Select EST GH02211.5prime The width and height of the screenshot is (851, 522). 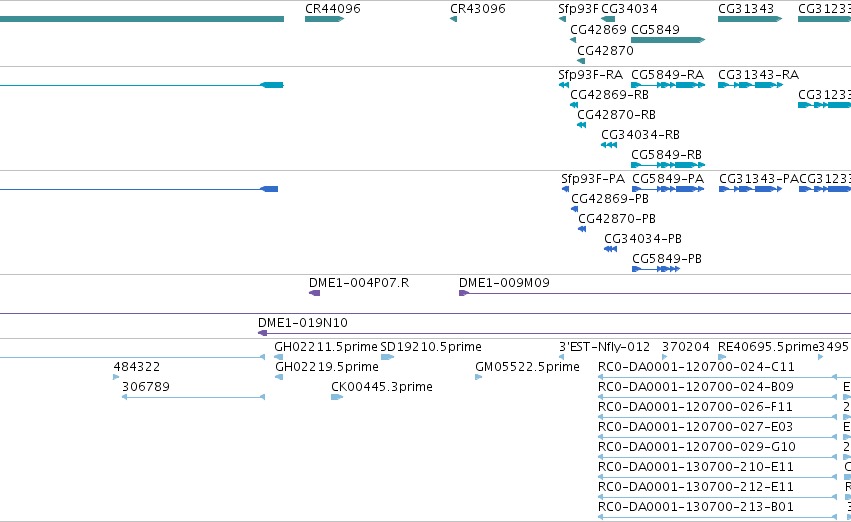(278, 357)
